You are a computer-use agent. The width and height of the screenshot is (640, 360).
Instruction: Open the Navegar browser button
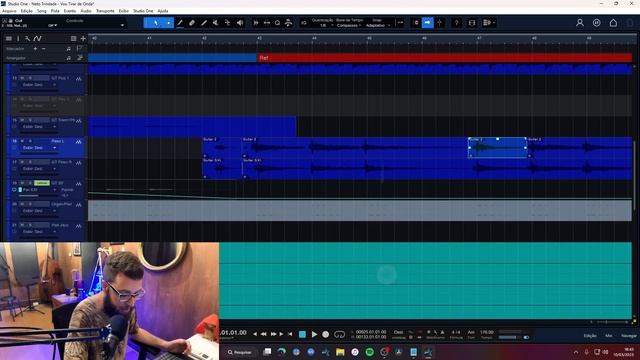[629, 336]
